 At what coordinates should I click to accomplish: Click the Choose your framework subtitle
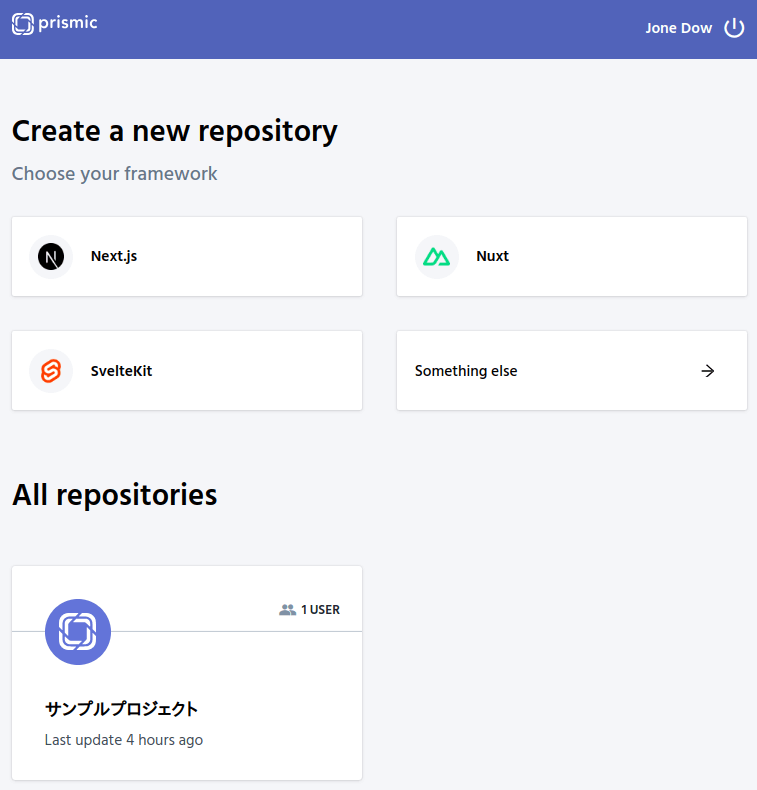tap(115, 174)
